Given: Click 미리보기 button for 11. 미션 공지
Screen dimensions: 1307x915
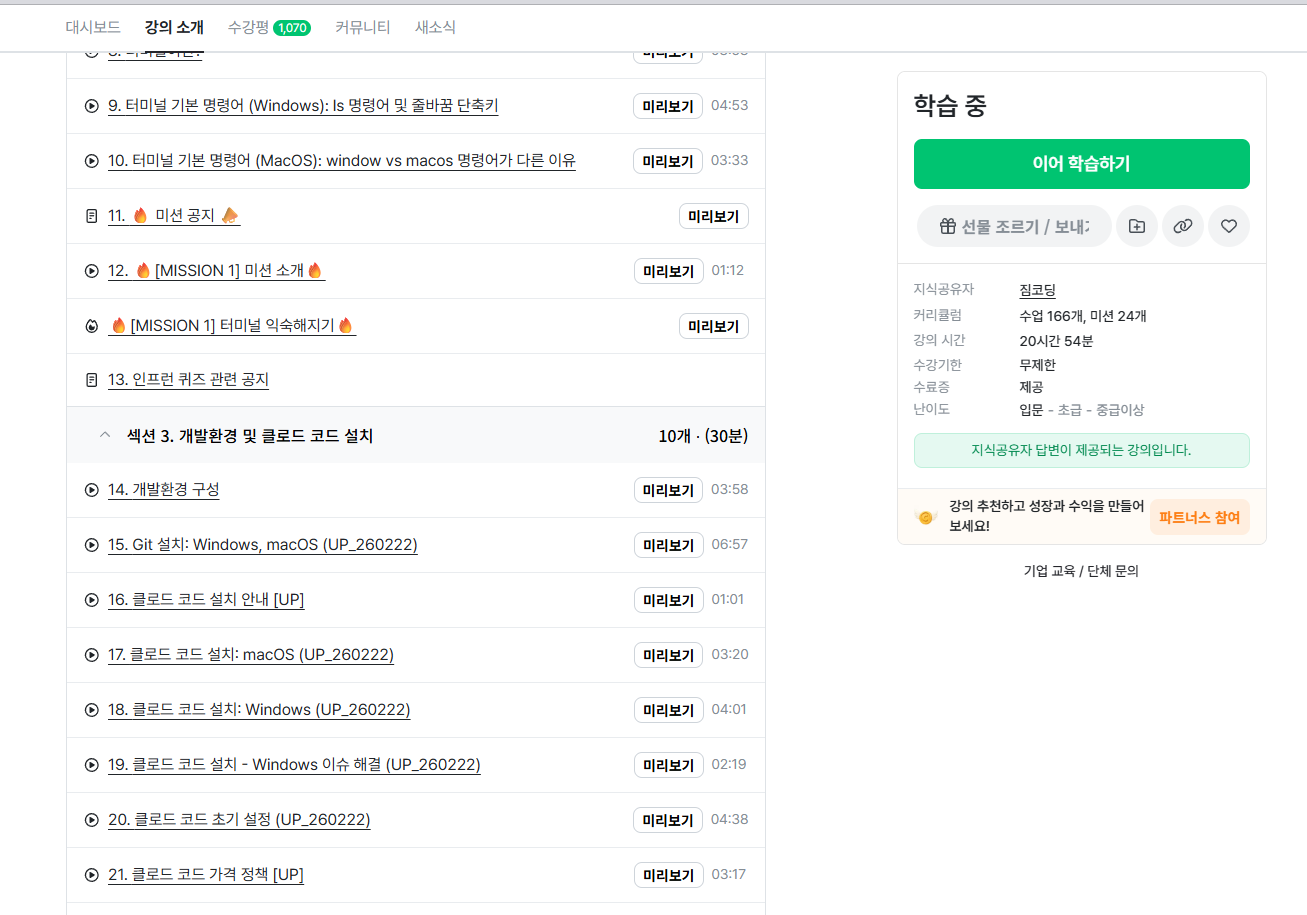Looking at the screenshot, I should coord(714,216).
